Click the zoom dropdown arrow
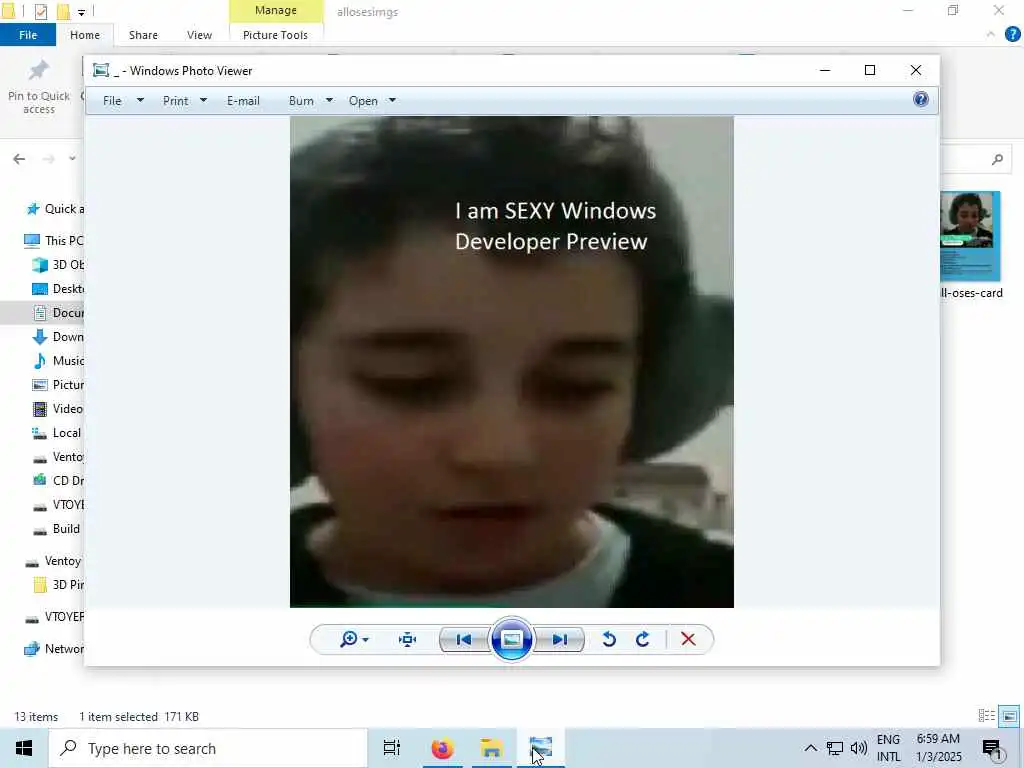Screen dimensions: 1024x768 coord(365,640)
